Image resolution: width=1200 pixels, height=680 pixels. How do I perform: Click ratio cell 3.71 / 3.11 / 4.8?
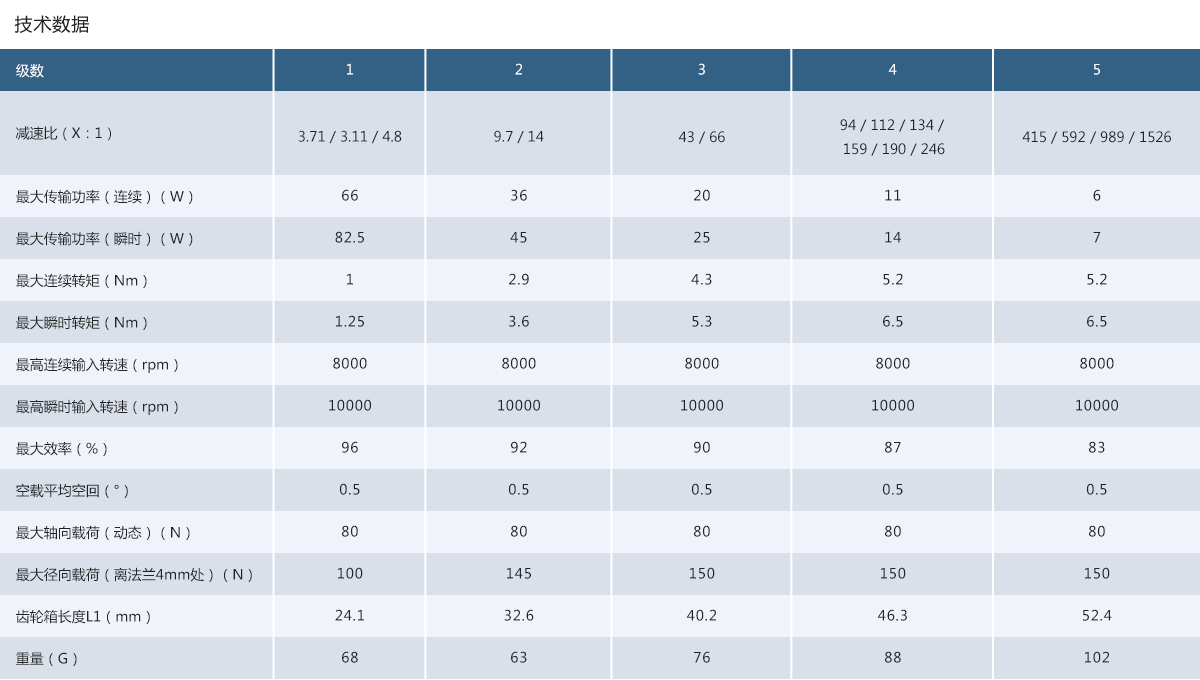[x=349, y=137]
